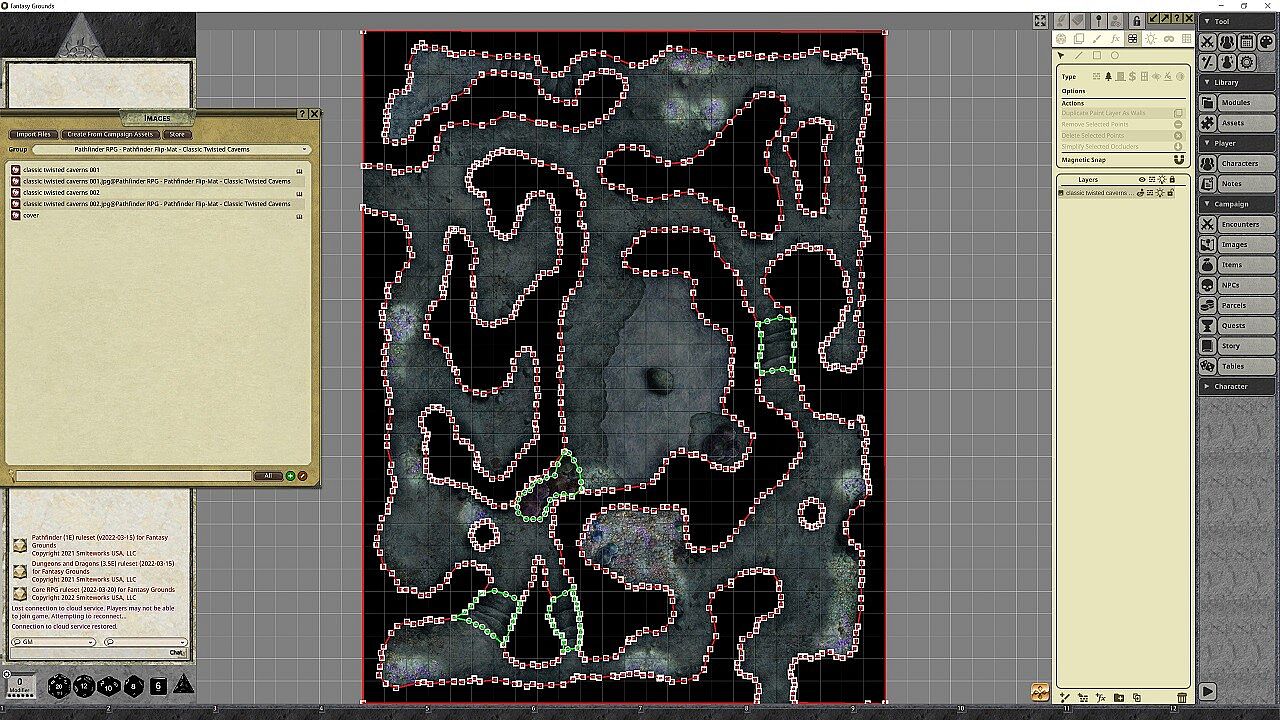Viewport: 1280px width, 720px height.
Task: Delete layer with the trash icon
Action: [x=1182, y=698]
